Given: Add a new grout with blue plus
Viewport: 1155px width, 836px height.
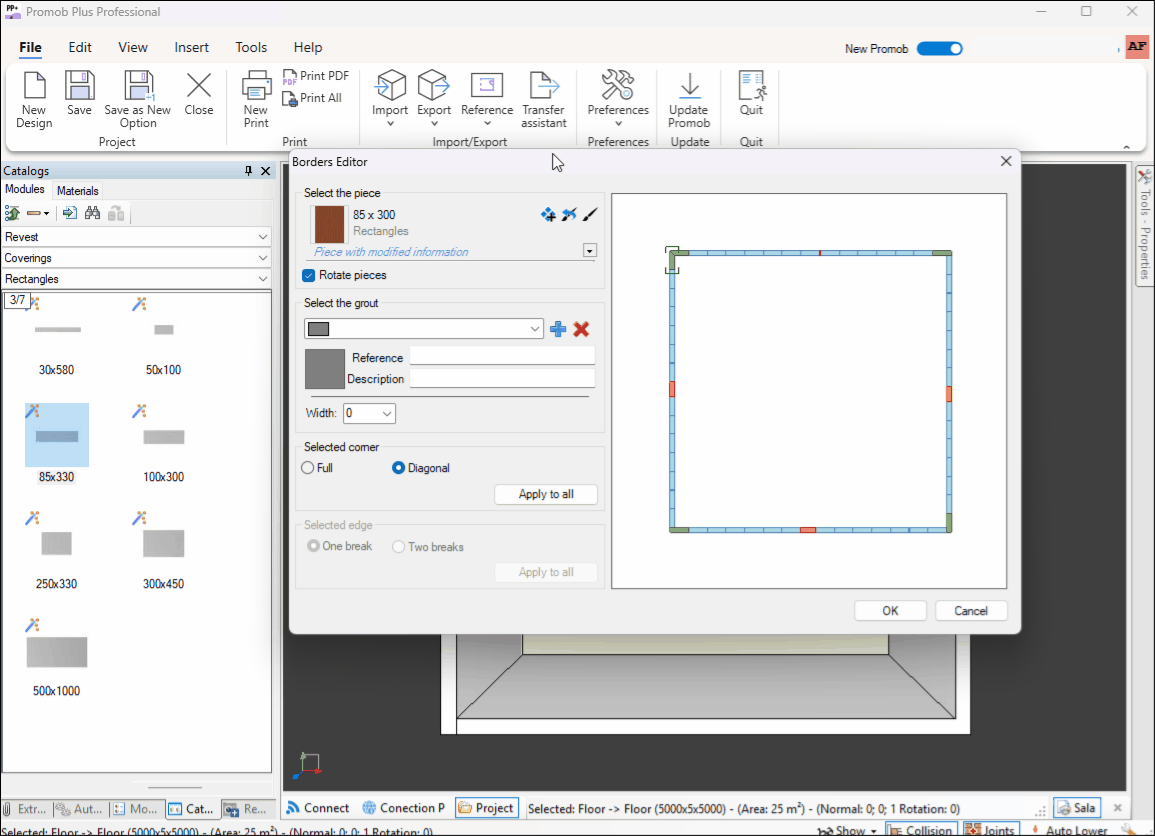Looking at the screenshot, I should [x=558, y=329].
